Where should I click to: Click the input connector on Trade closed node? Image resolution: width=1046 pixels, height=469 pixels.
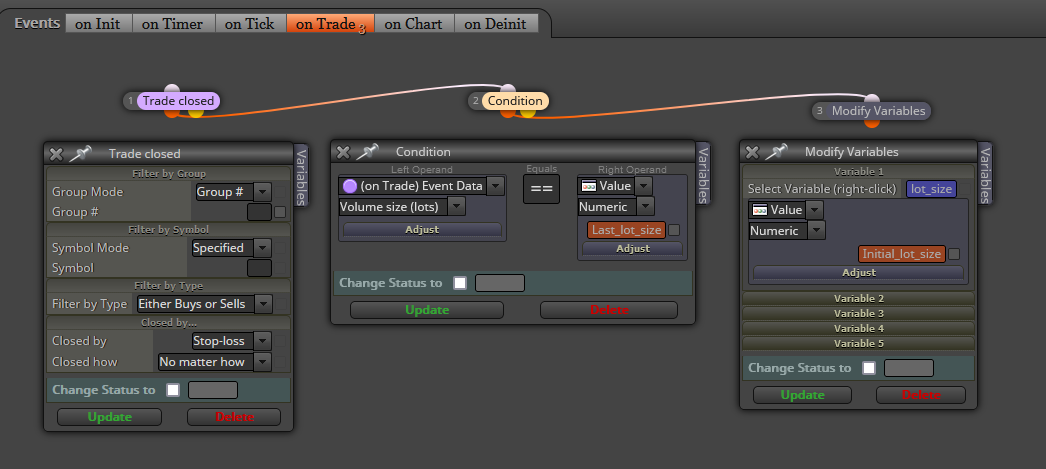[x=172, y=88]
